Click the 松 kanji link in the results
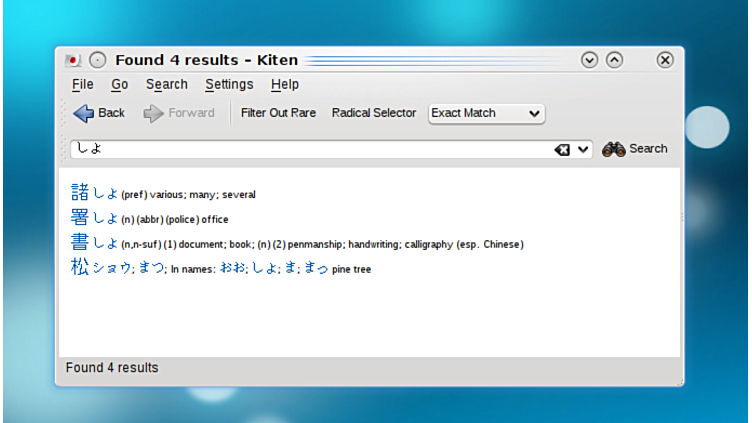 [80, 268]
